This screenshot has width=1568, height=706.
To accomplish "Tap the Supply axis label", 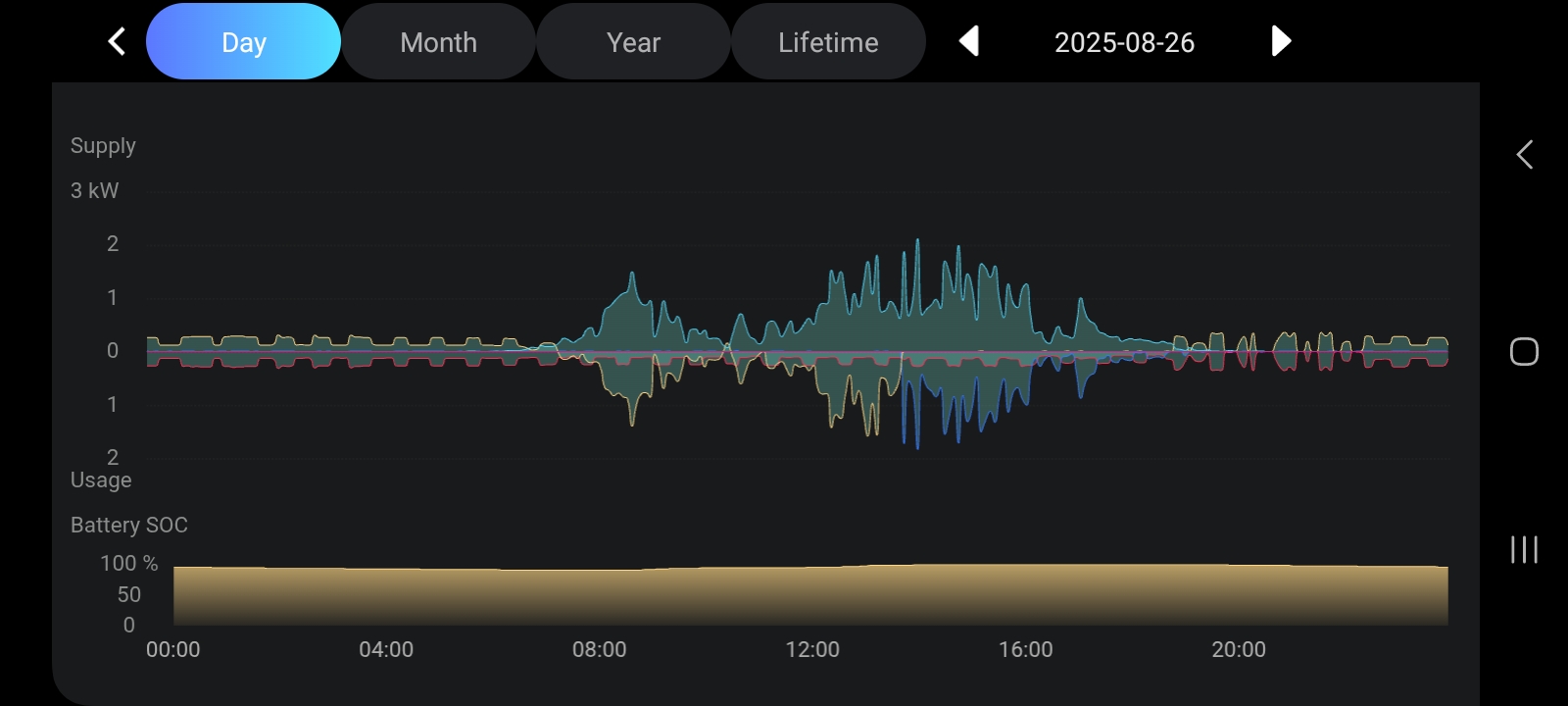I will (103, 146).
